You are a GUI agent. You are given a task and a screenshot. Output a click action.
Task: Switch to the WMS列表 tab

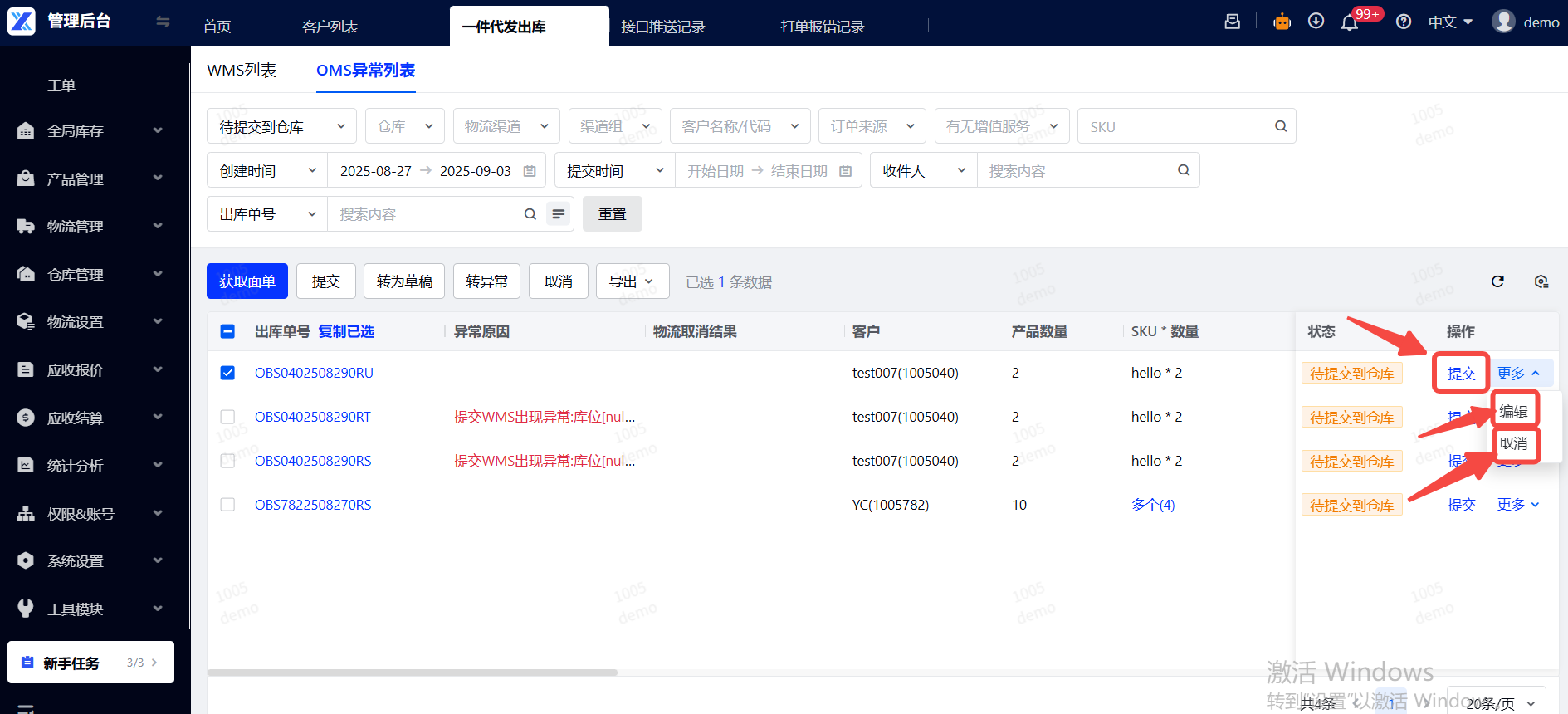click(x=242, y=71)
